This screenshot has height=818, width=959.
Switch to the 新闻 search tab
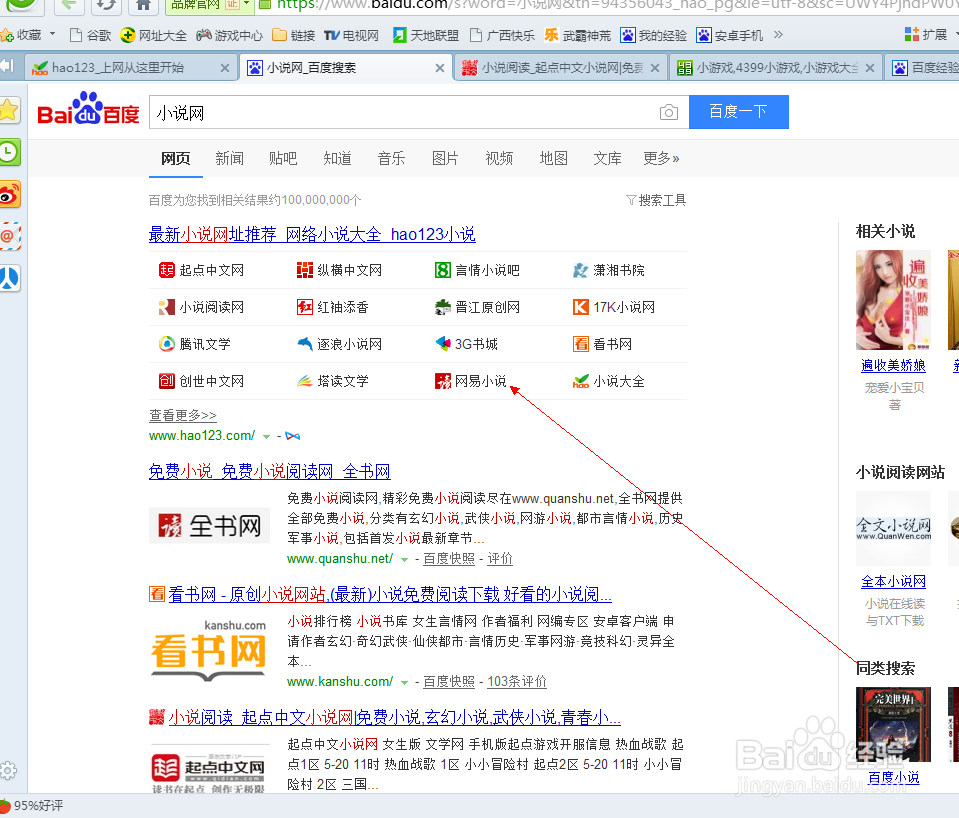(x=229, y=158)
